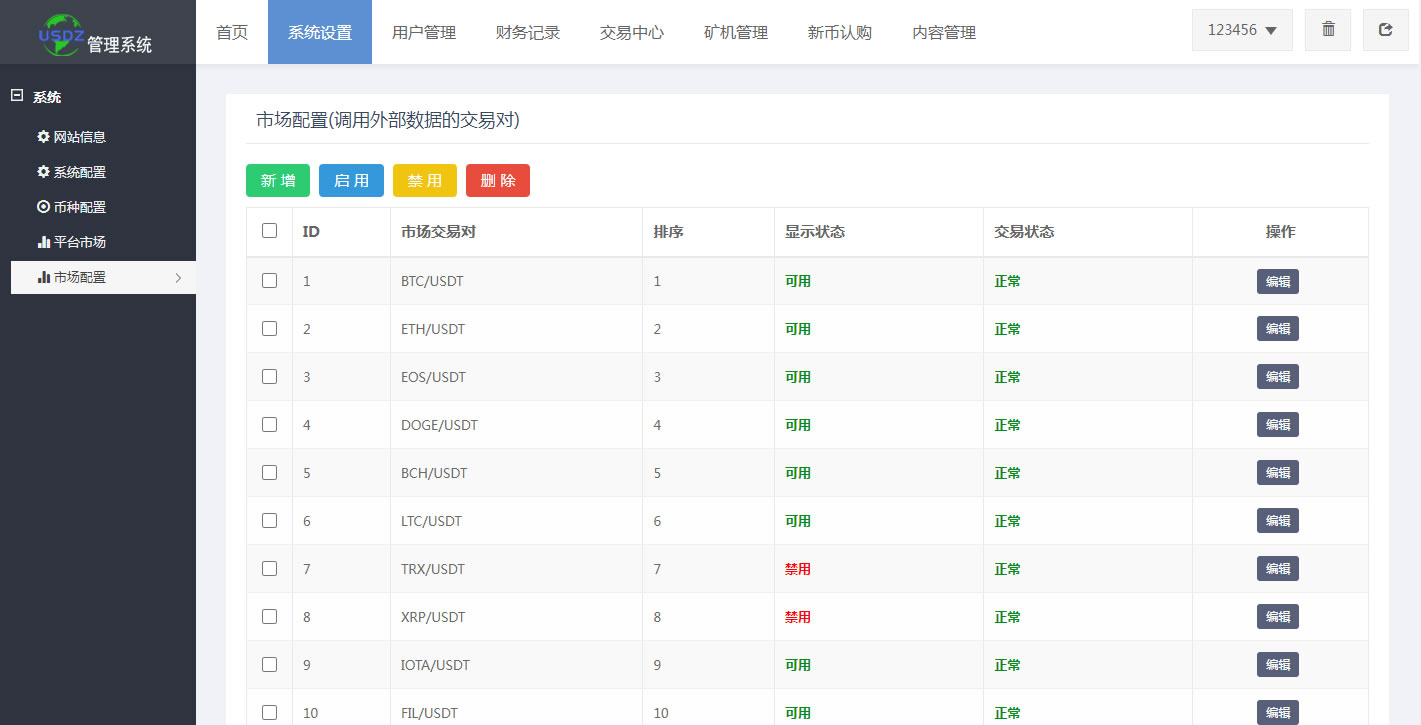Image resolution: width=1421 pixels, height=725 pixels.
Task: Check the box for ETH/USDT row
Action: pos(269,329)
